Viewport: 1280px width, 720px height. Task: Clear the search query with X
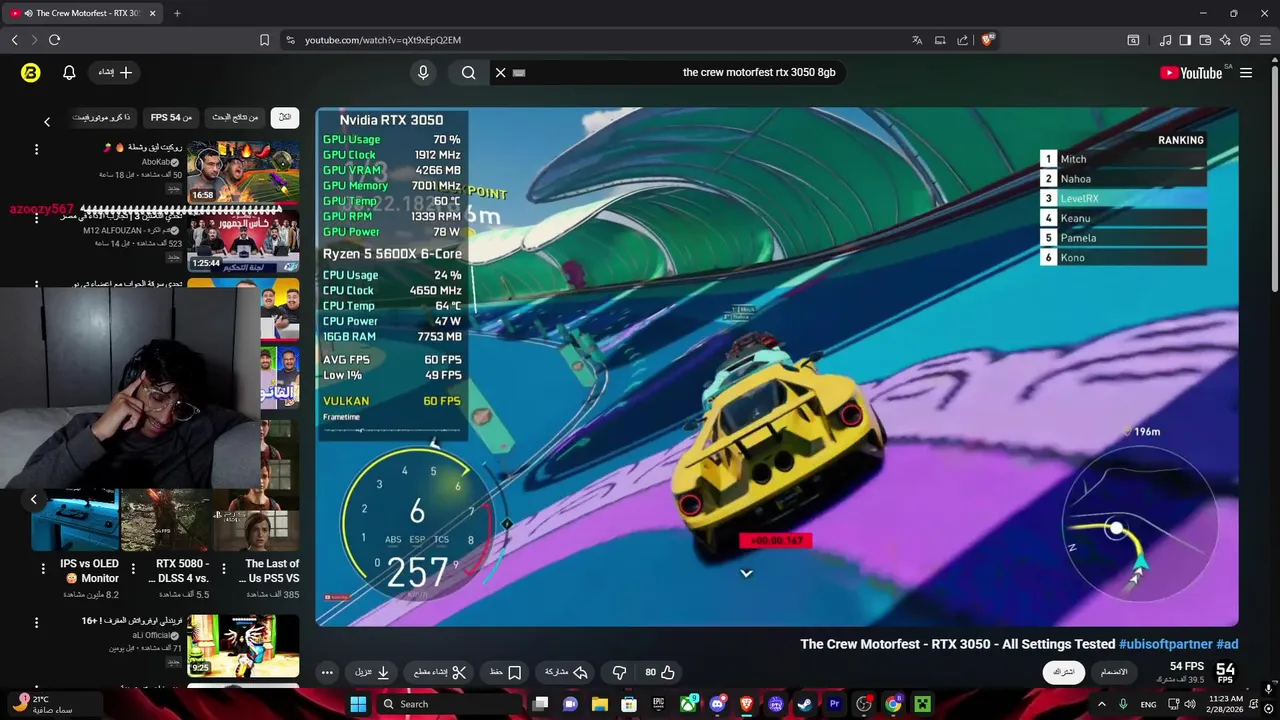pos(501,72)
